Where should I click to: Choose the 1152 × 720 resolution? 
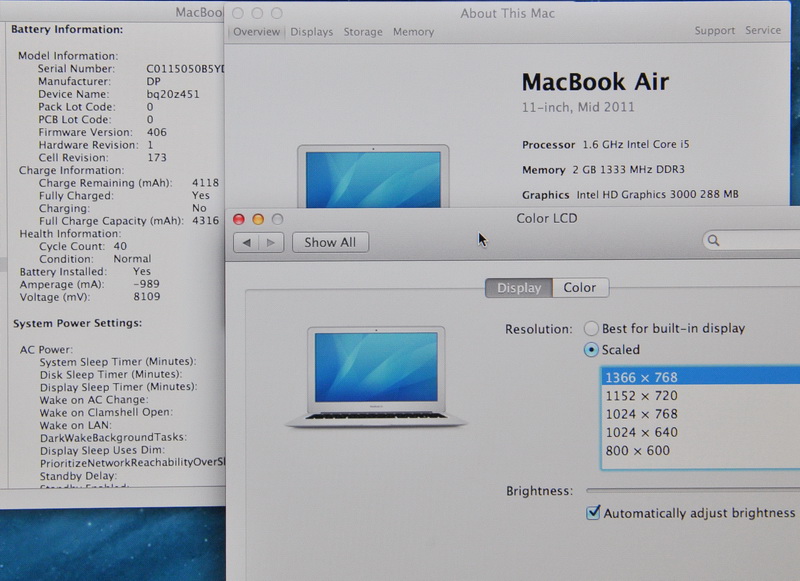(x=701, y=395)
